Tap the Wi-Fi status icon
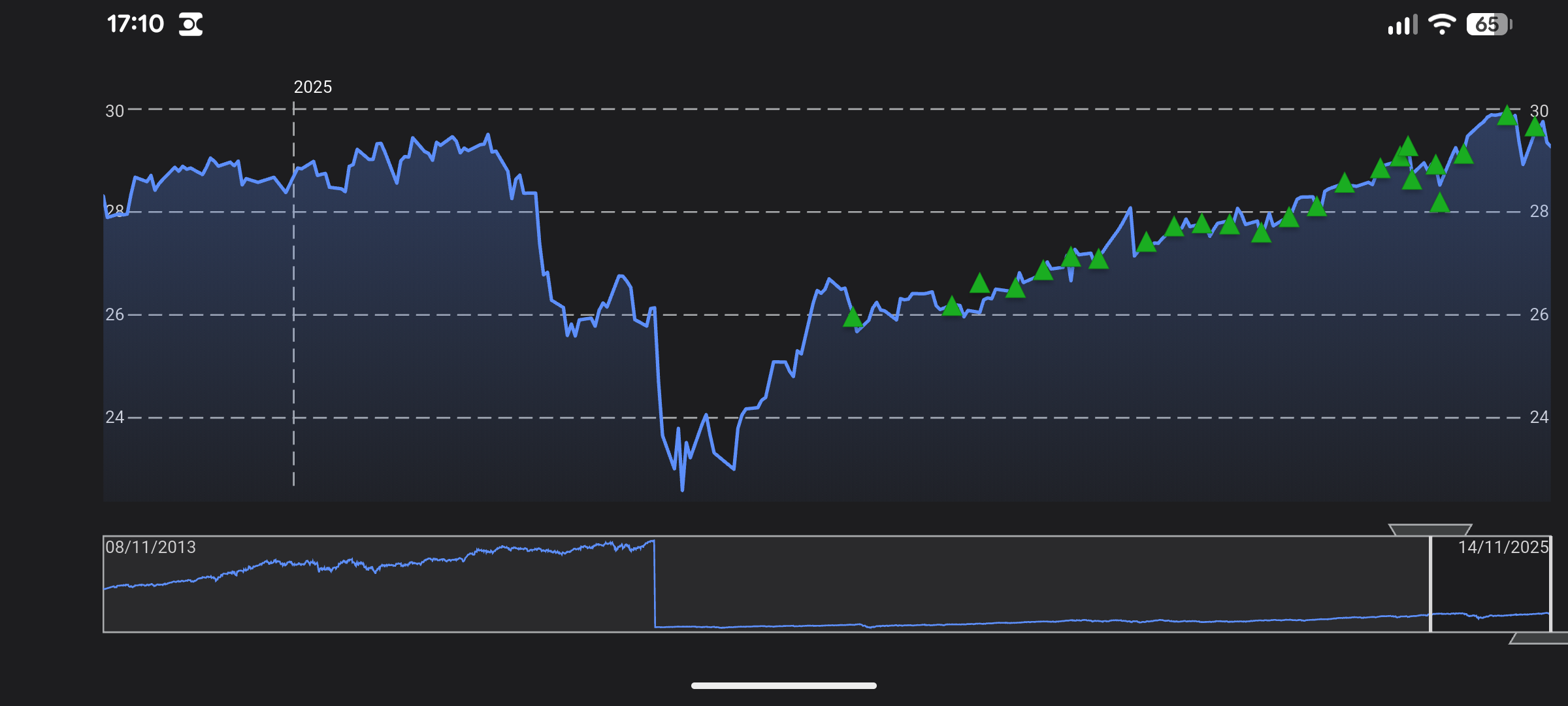The height and width of the screenshot is (706, 1568). coord(1441,24)
